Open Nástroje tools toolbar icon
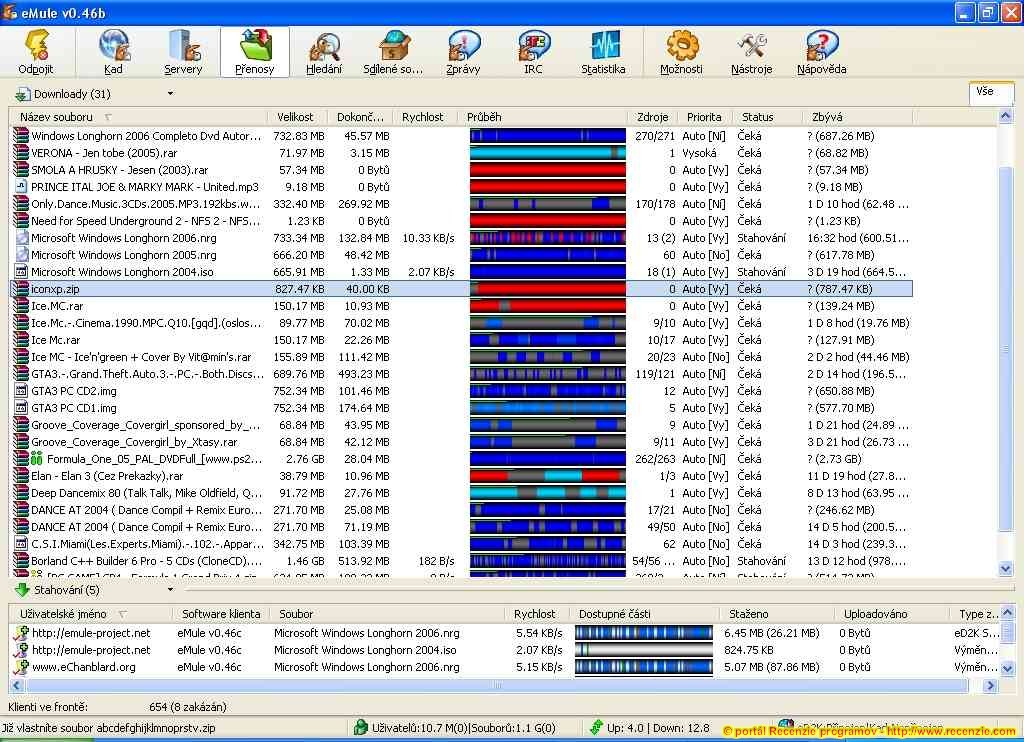 (752, 52)
